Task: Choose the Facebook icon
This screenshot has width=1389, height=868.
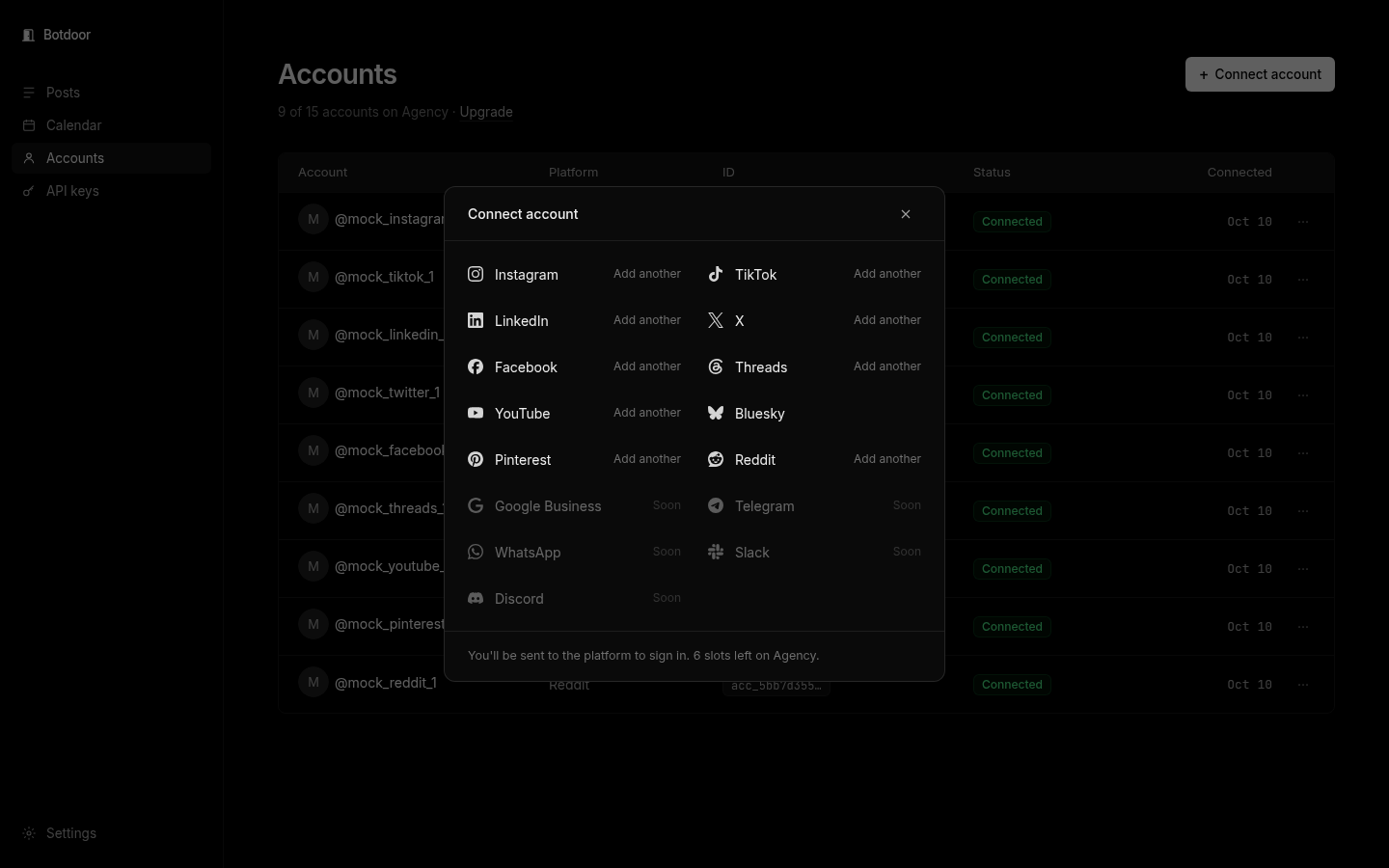Action: (476, 366)
